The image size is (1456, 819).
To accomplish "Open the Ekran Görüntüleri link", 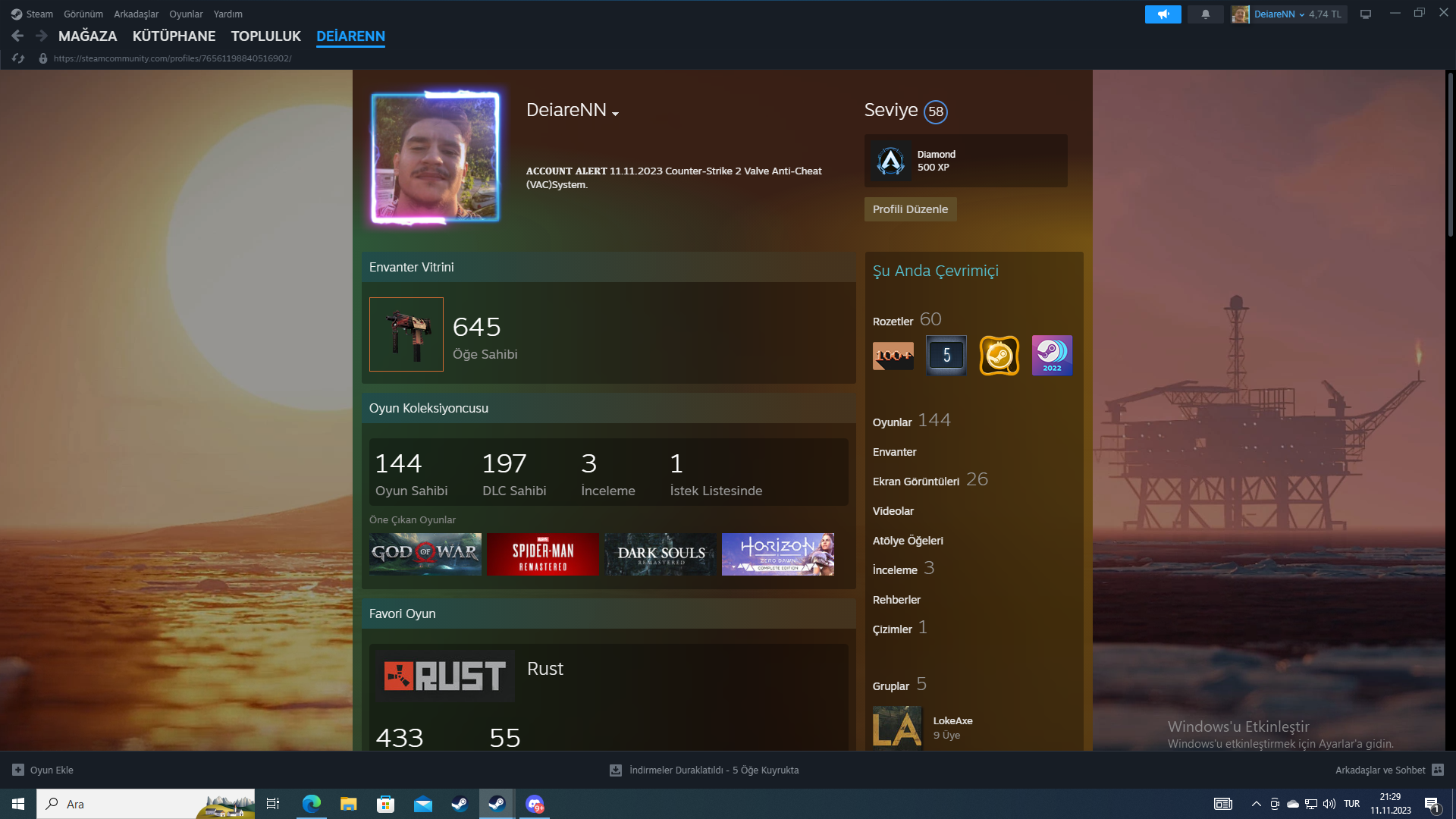I will pos(915,482).
